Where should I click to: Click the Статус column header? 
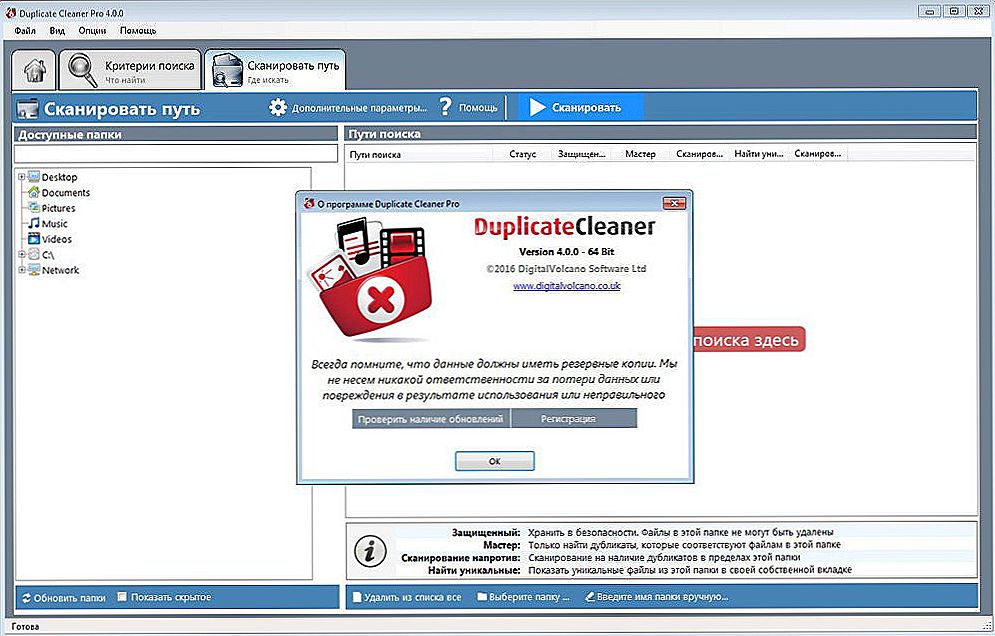522,154
